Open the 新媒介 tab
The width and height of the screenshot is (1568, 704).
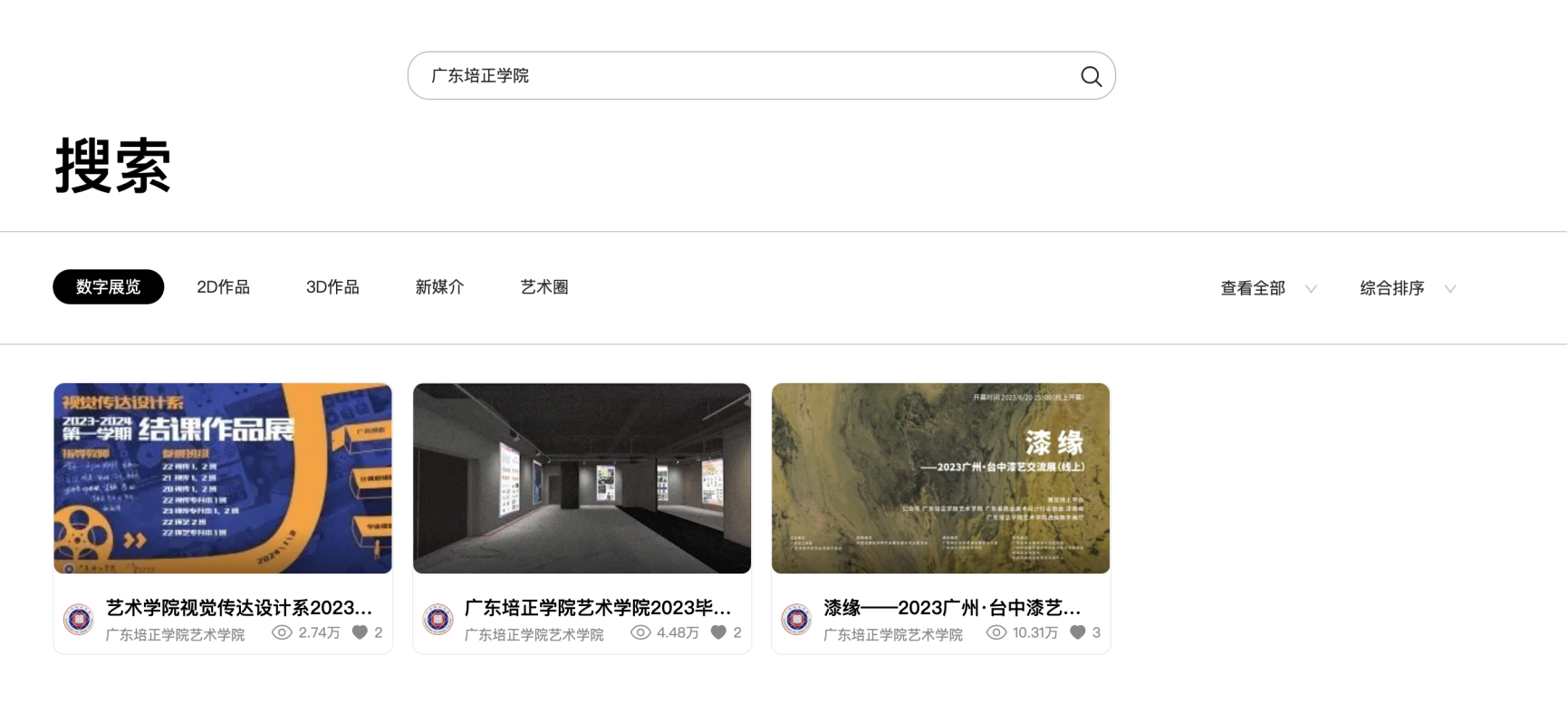pos(439,287)
